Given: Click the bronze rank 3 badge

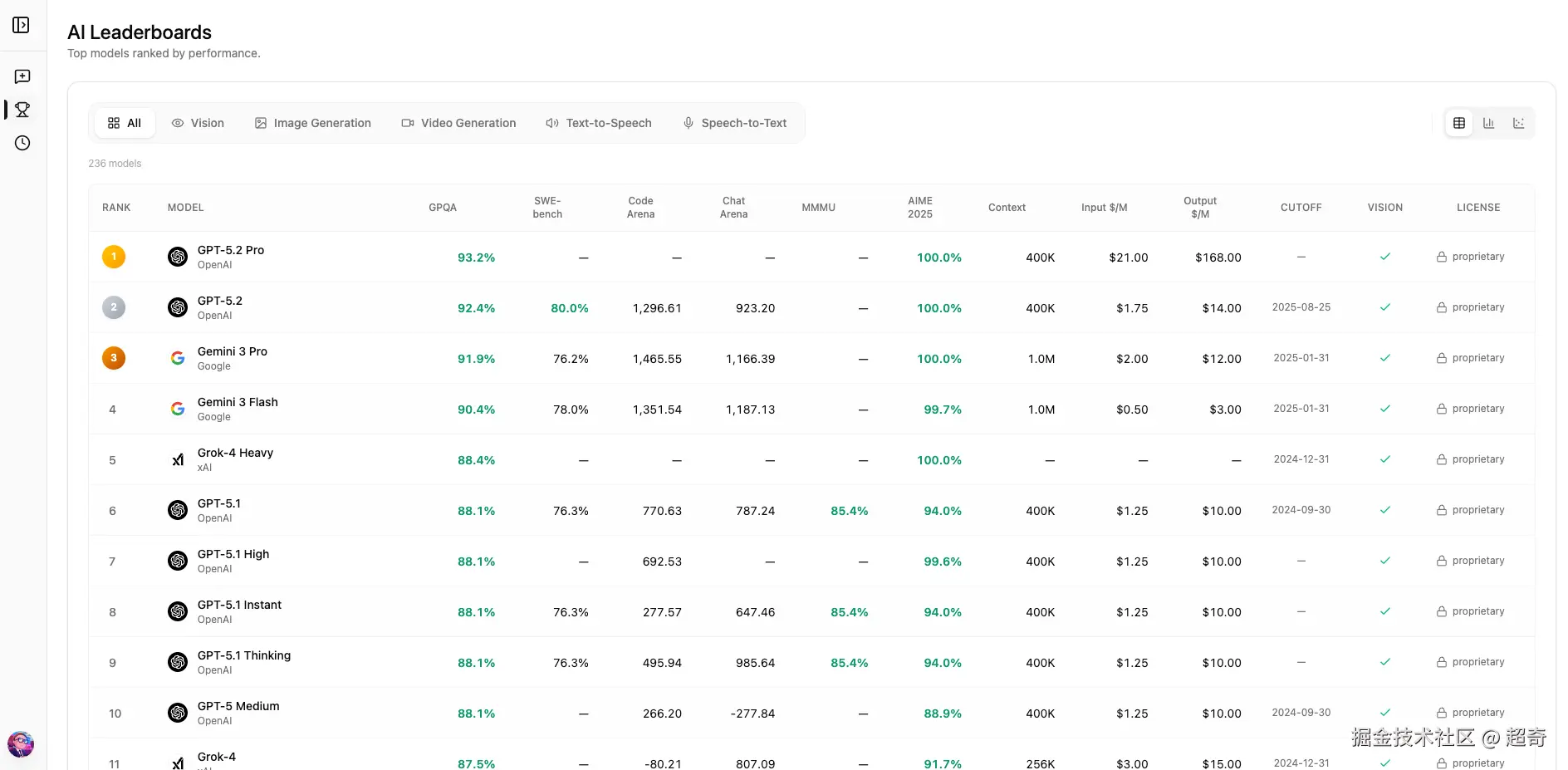Looking at the screenshot, I should point(114,358).
